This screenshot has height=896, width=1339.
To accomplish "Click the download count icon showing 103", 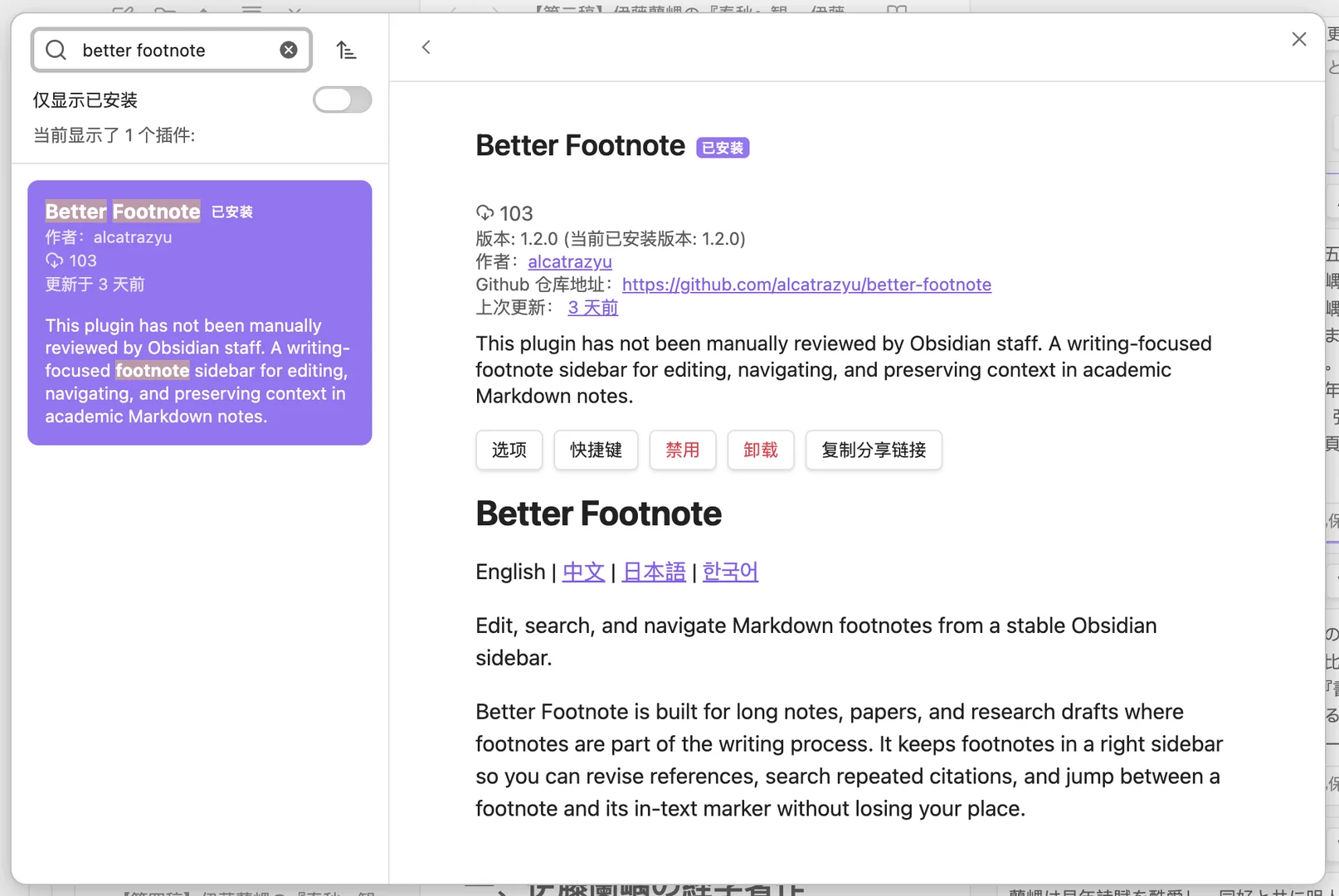I will 484,212.
